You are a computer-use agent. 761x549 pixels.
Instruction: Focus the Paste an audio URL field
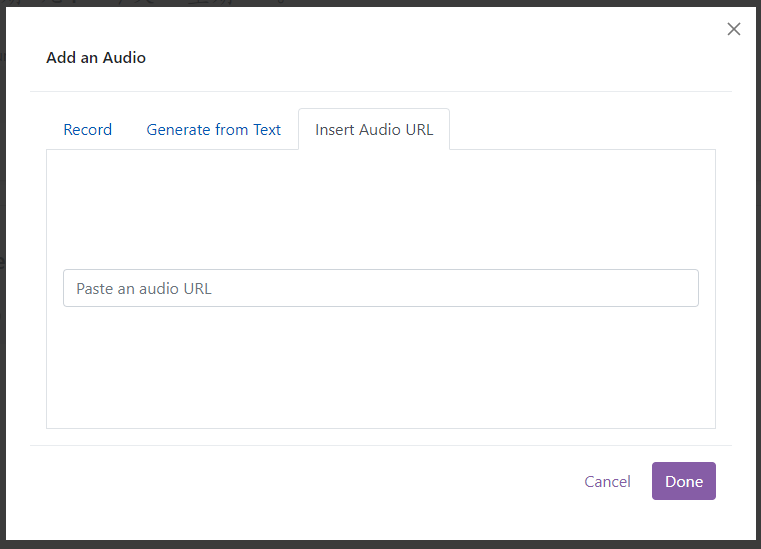[x=380, y=288]
